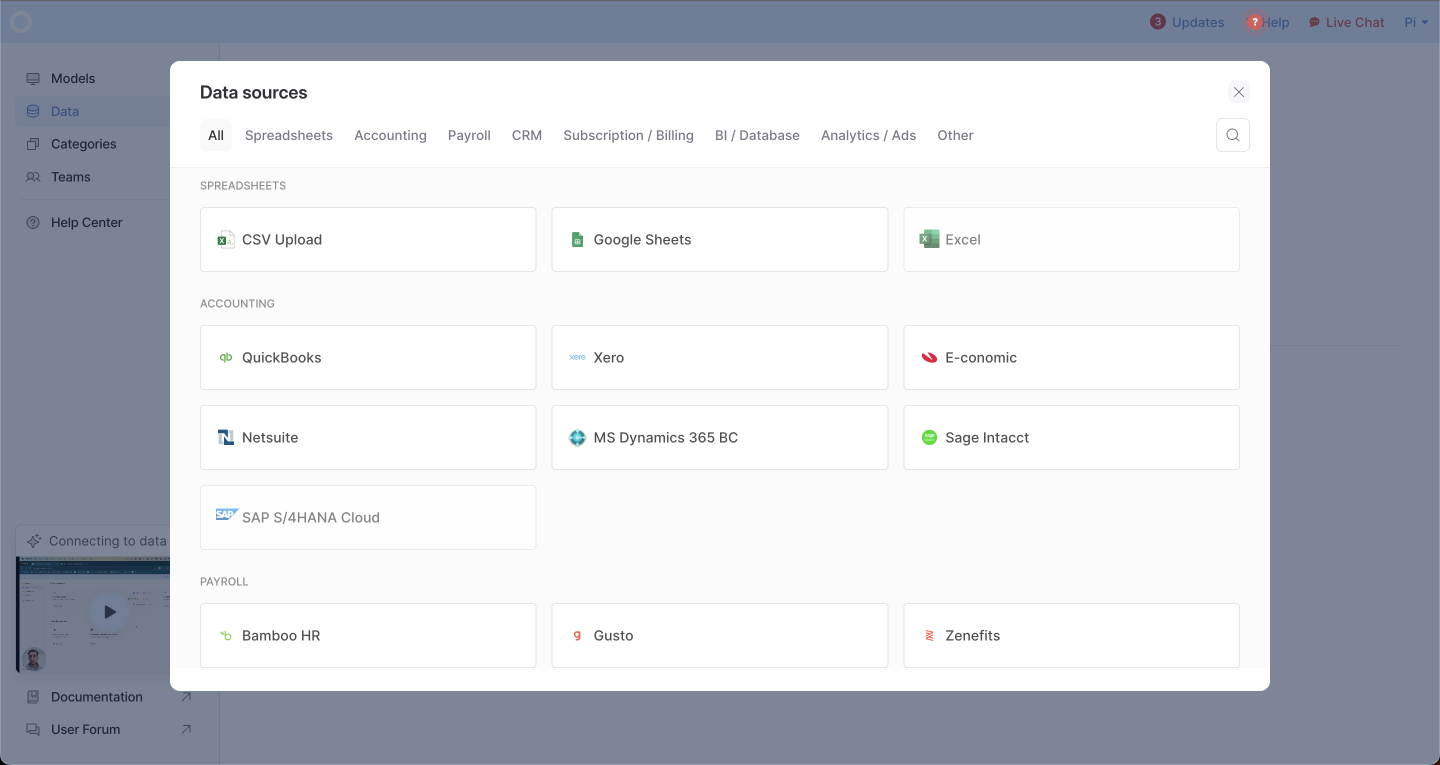Click the Zenefits logo icon
This screenshot has height=765, width=1440.
[929, 636]
